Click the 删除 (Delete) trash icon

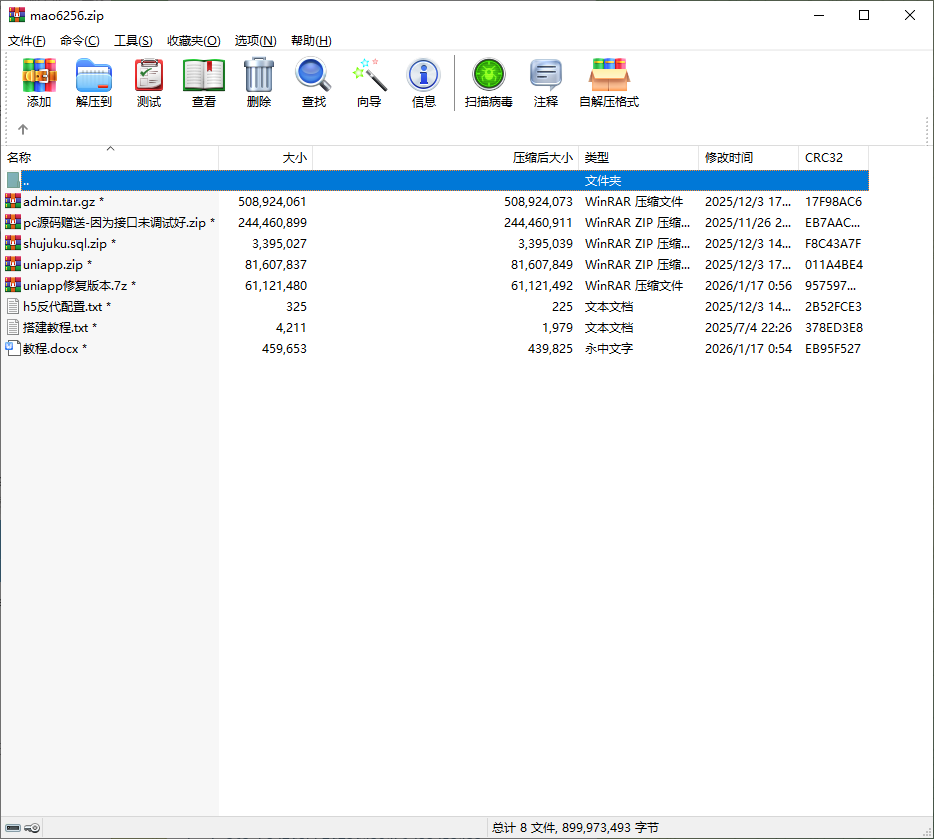259,82
